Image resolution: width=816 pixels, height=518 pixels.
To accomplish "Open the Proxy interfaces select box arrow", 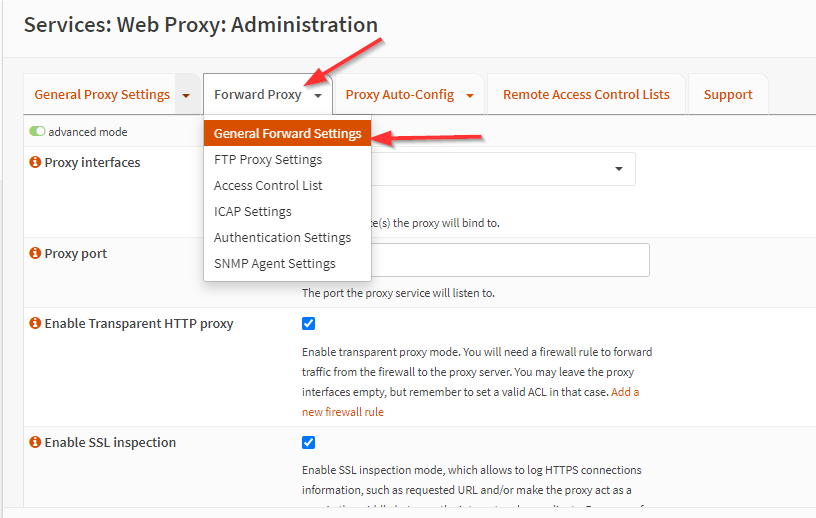I will coord(619,169).
